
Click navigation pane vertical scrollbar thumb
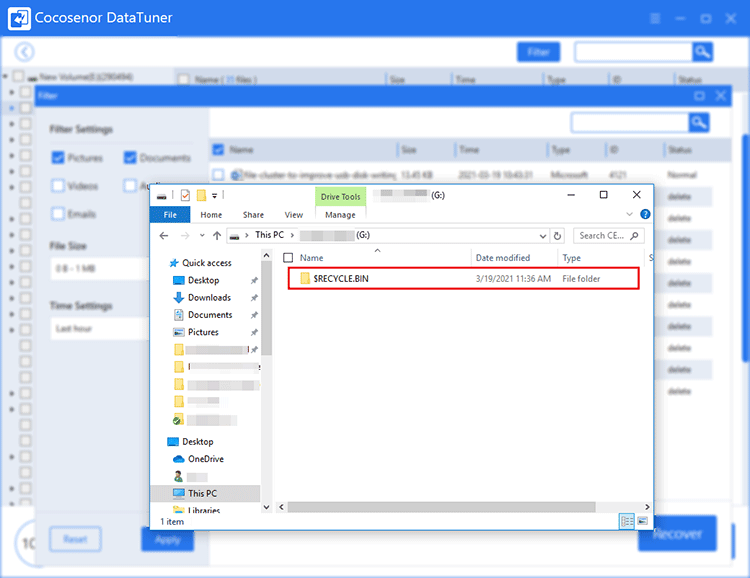click(x=267, y=308)
